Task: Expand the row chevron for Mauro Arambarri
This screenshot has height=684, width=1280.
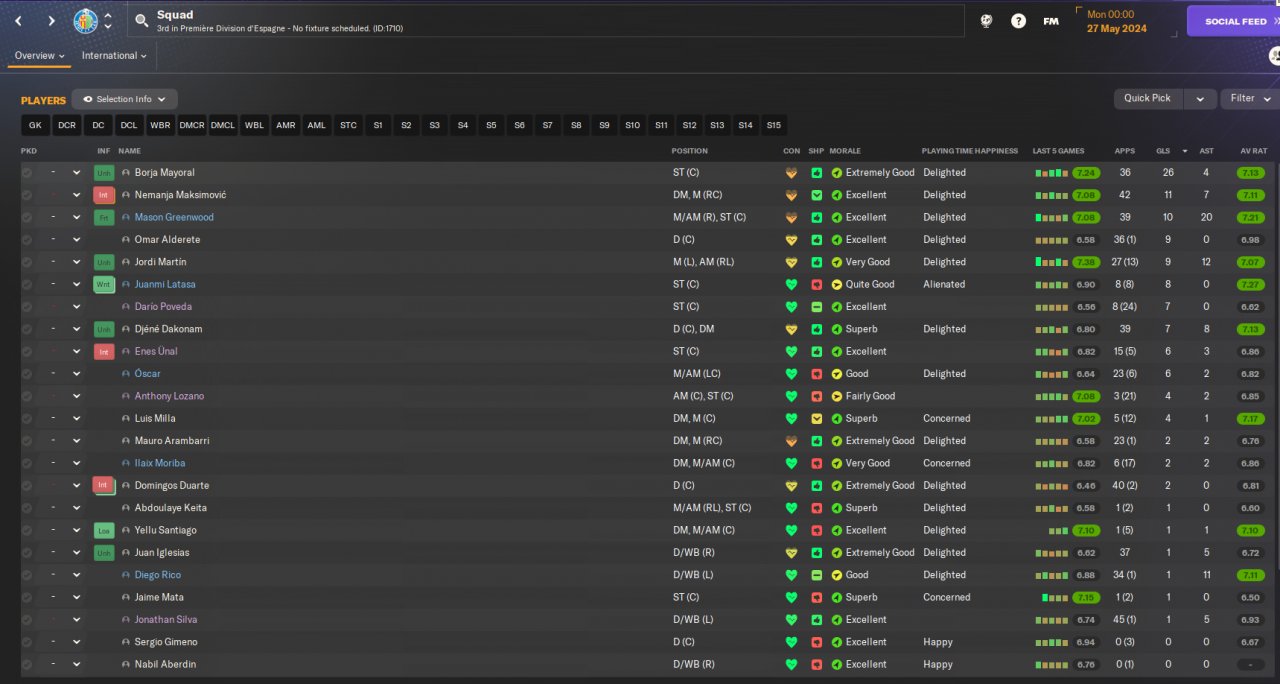Action: point(76,441)
